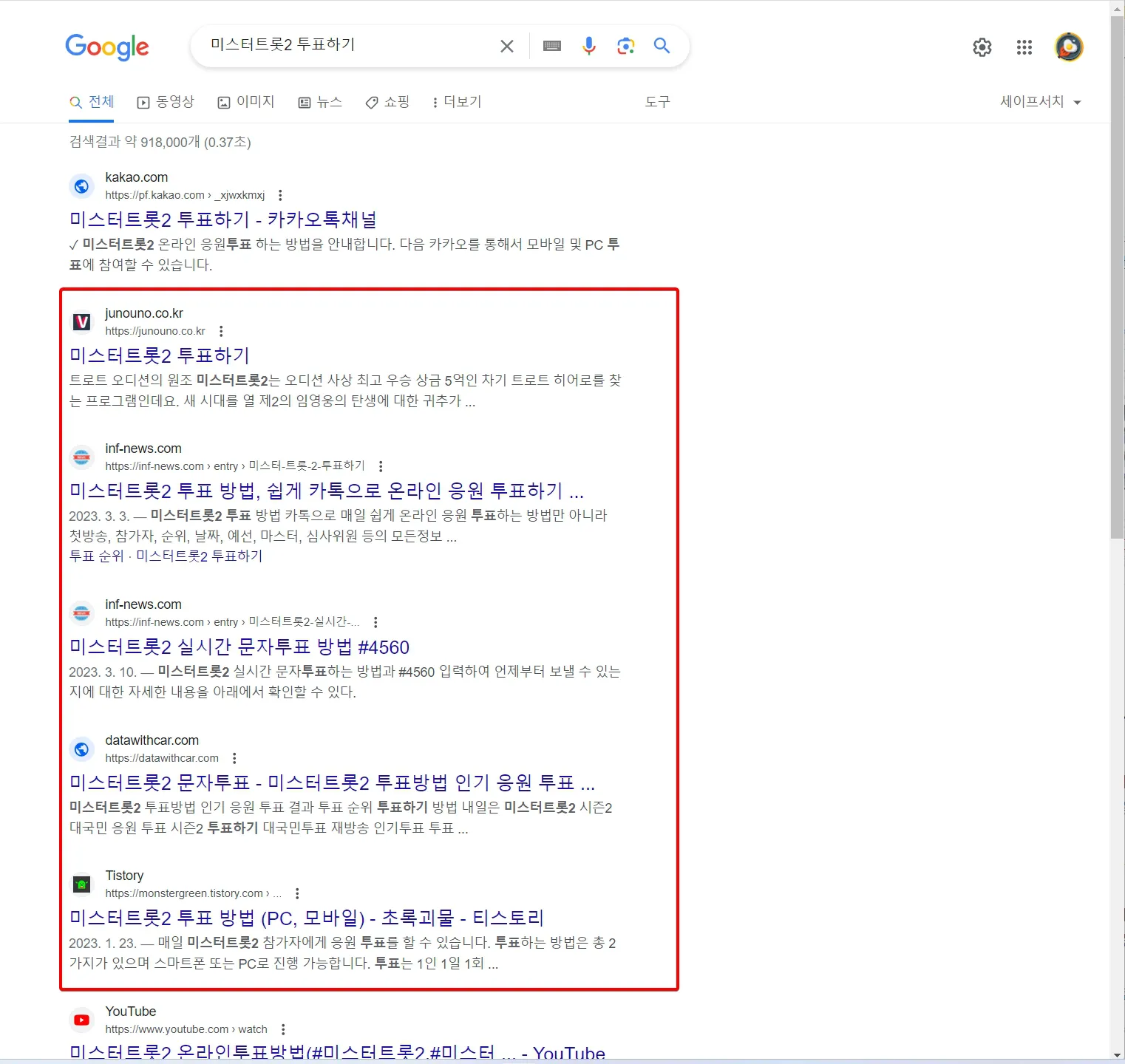This screenshot has height=1064, width=1125.
Task: Open the settings gear icon
Action: pyautogui.click(x=982, y=47)
